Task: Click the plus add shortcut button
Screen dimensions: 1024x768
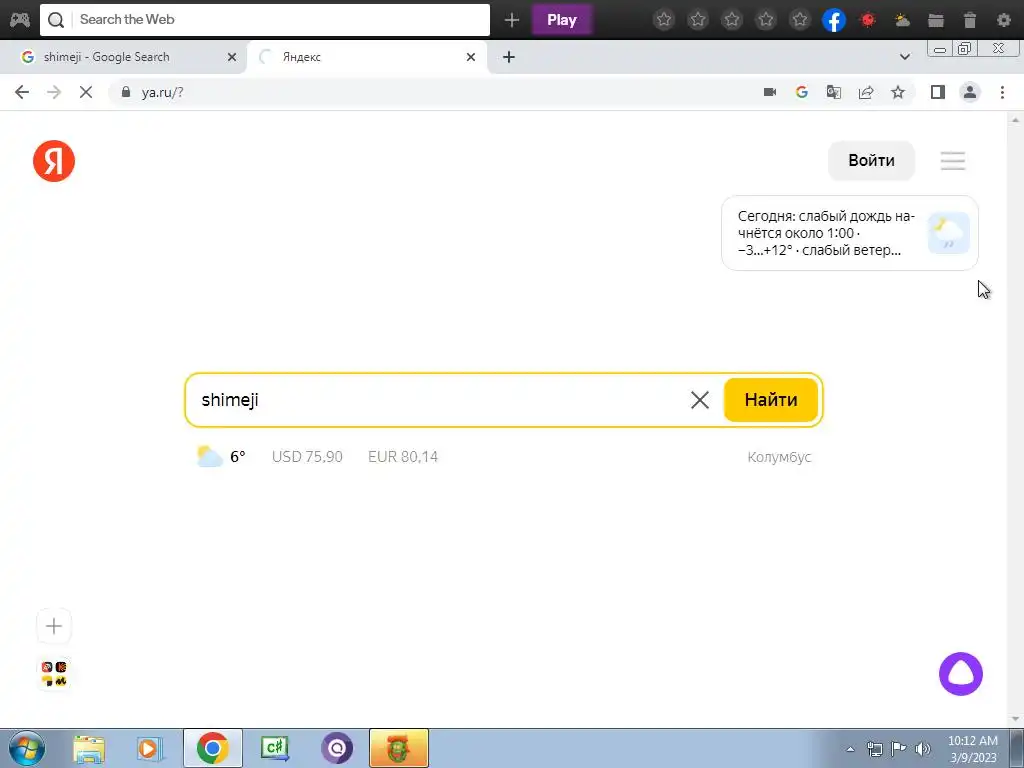Action: [x=54, y=626]
